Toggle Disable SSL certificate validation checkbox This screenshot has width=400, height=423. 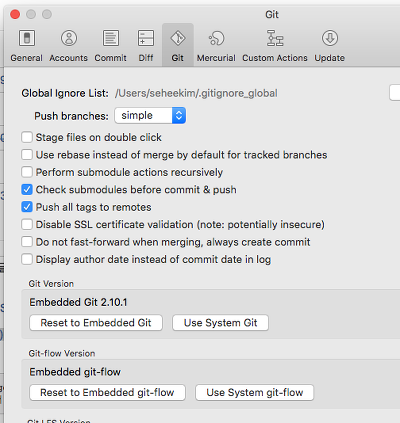[27, 224]
